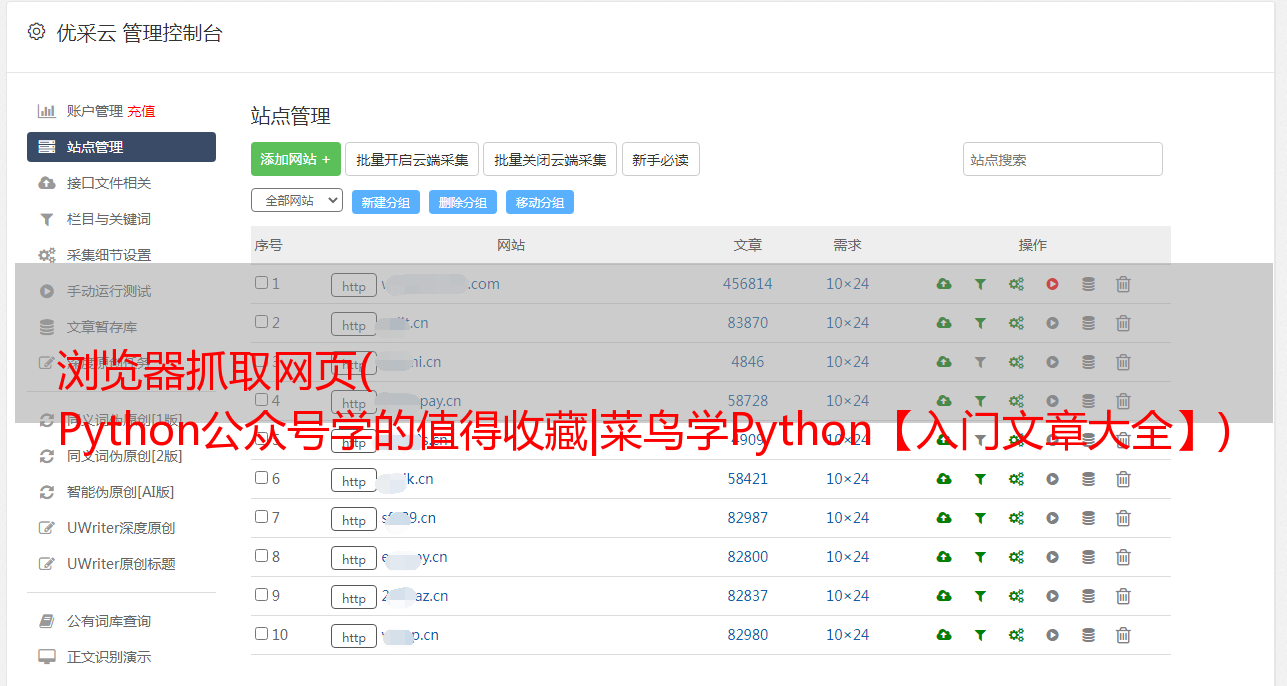The image size is (1287, 686).
Task: Click the trash icon in row 2
Action: (1123, 323)
